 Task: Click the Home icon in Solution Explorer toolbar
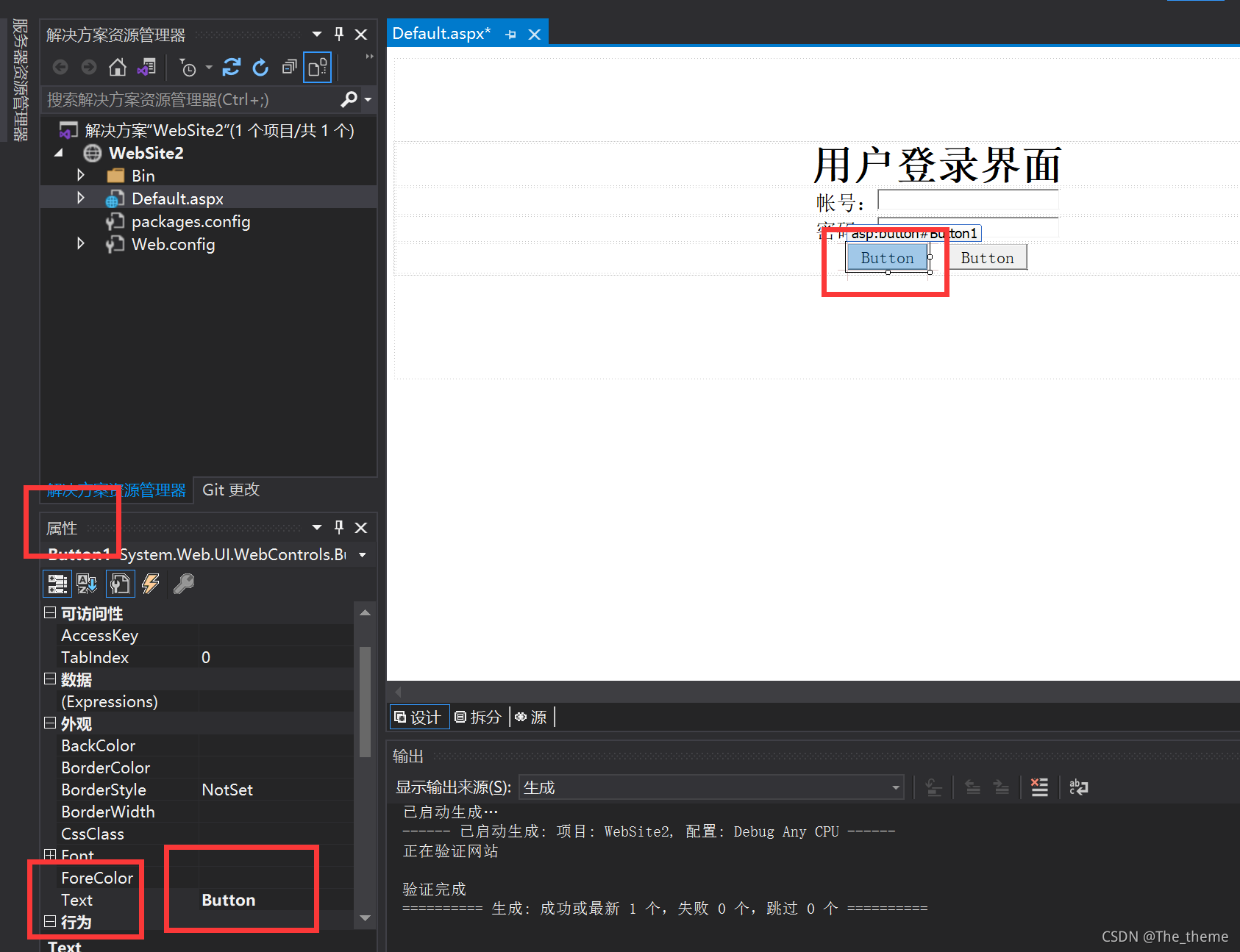117,68
